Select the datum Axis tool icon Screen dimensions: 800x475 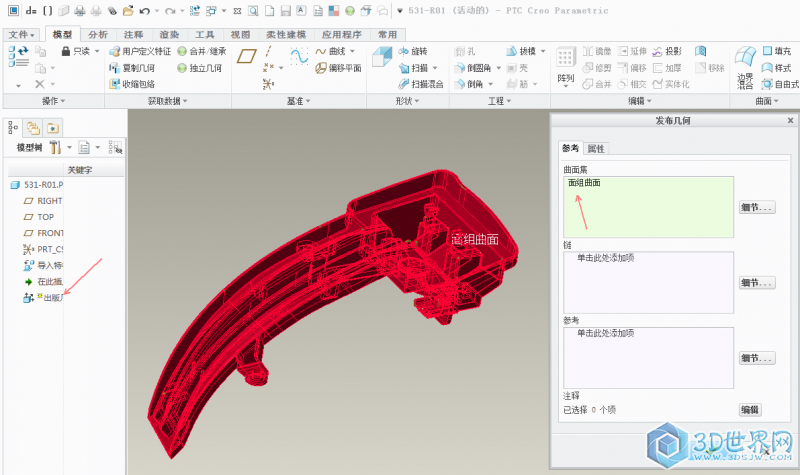pyautogui.click(x=268, y=52)
